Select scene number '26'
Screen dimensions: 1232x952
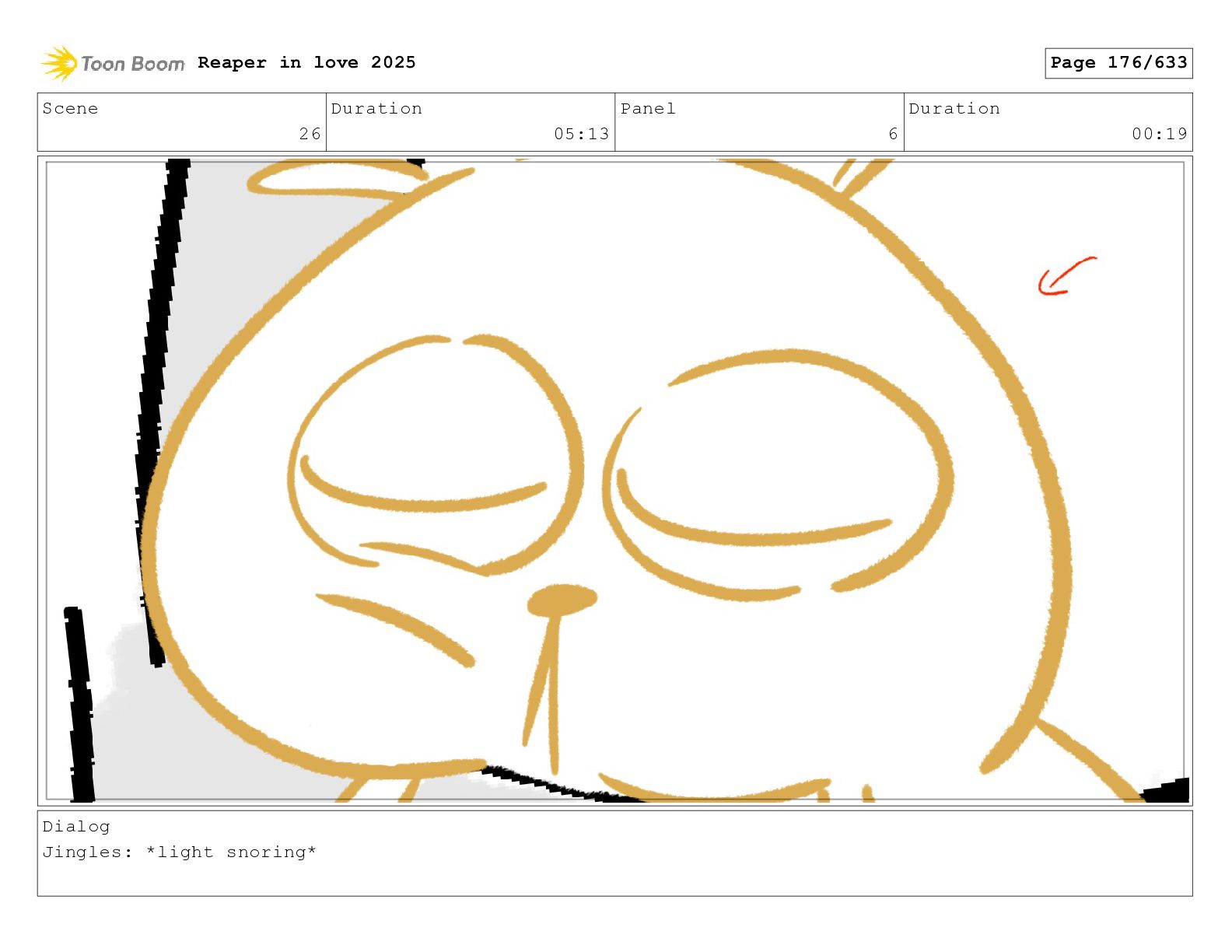click(310, 134)
